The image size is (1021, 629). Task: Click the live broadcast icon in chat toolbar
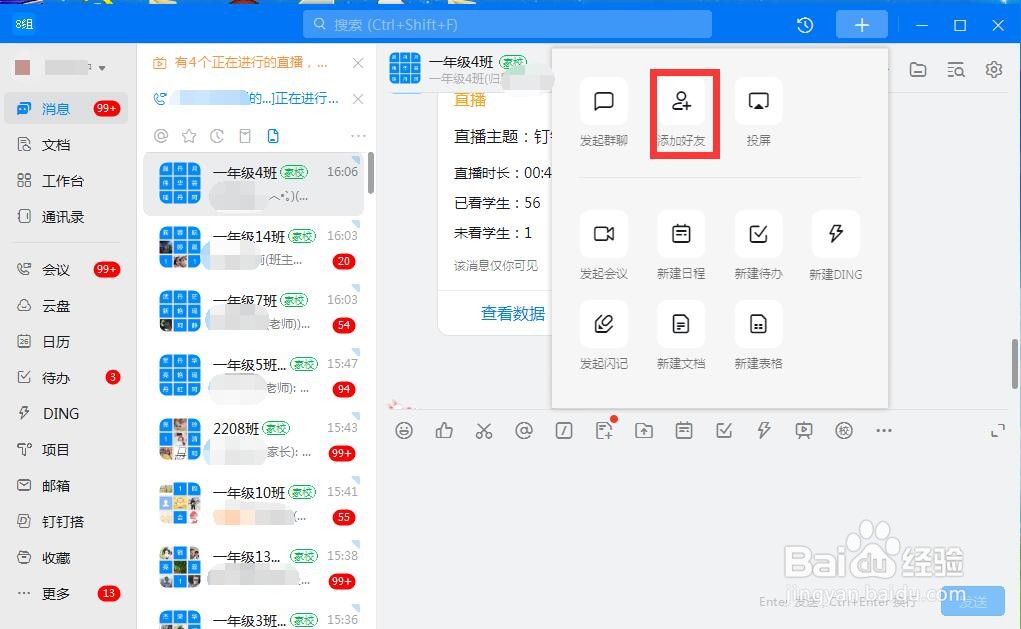pos(804,430)
